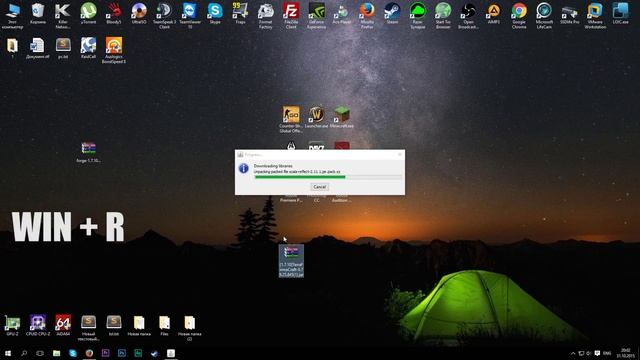
Task: Select the AIMP3 desktop shortcut
Action: point(493,13)
